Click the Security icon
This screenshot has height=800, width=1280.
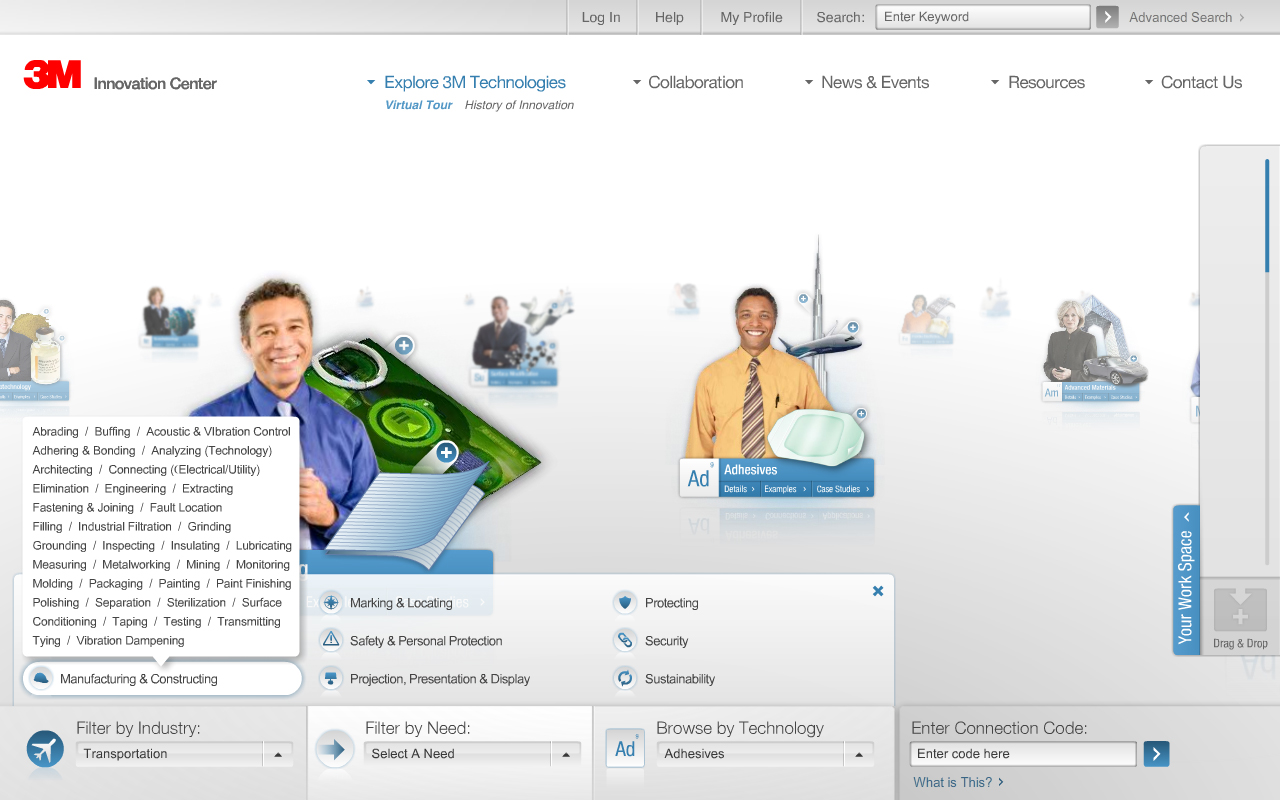pos(625,641)
